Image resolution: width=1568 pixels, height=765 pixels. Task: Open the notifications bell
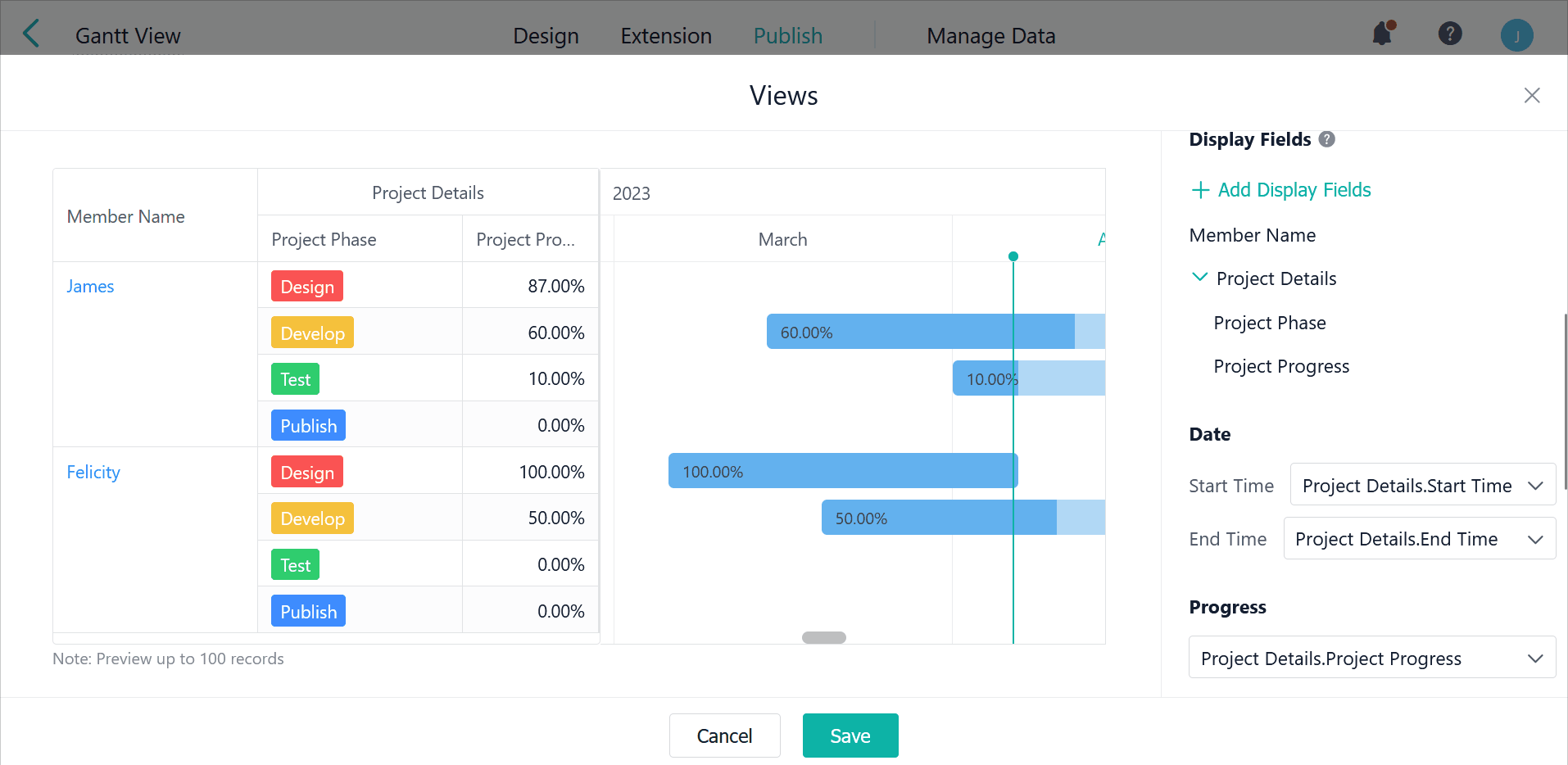[x=1382, y=34]
